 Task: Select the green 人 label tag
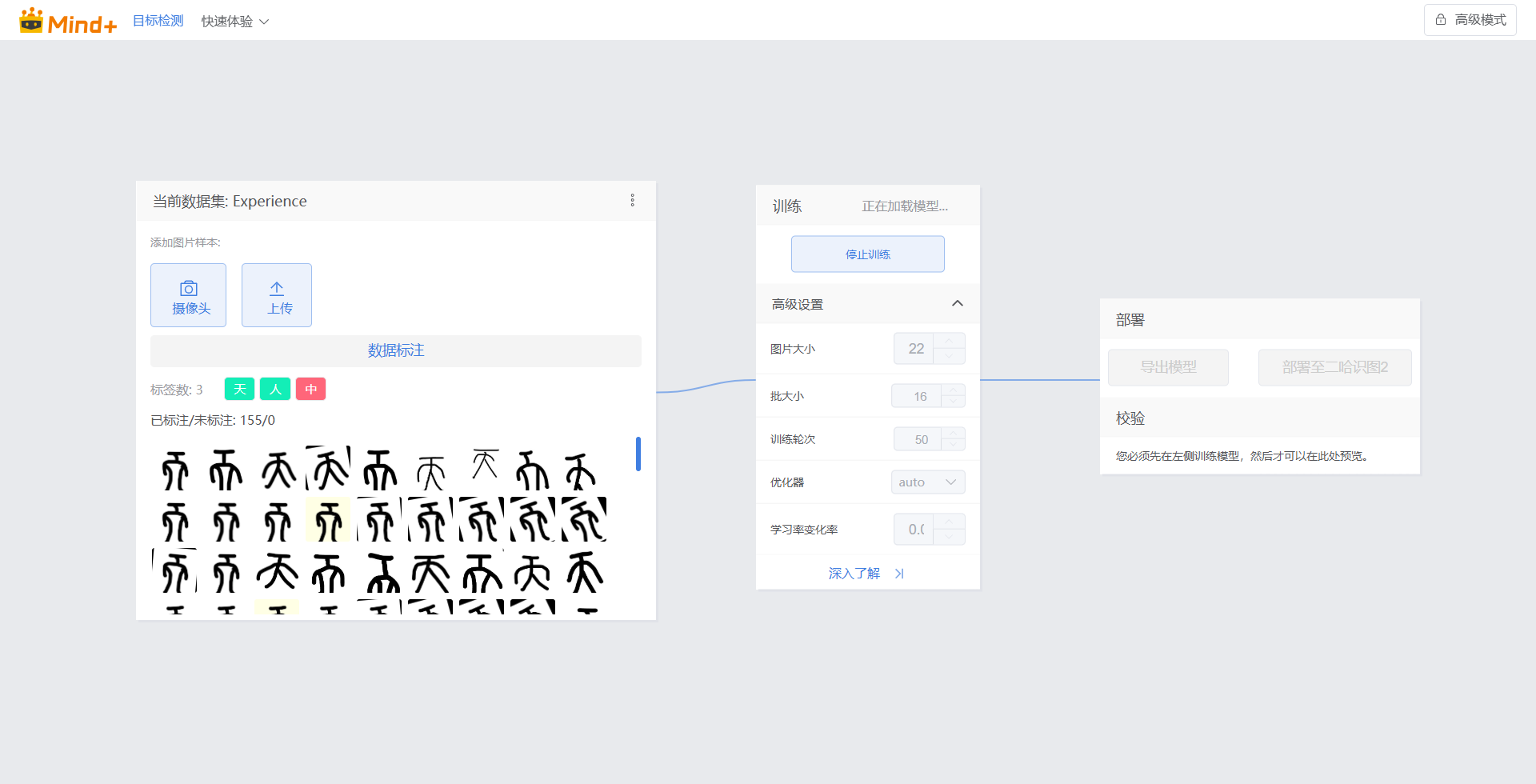point(275,390)
